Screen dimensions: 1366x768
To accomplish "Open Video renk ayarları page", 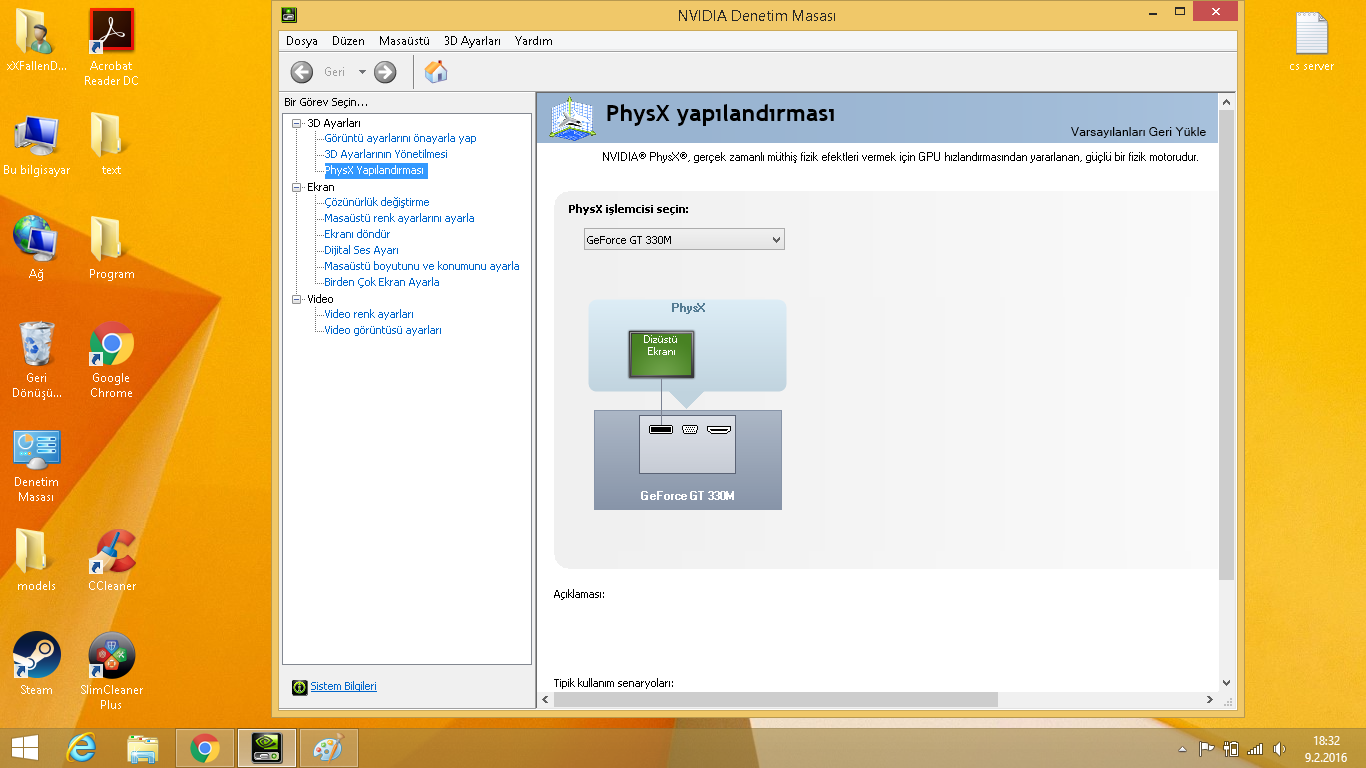I will (x=369, y=314).
